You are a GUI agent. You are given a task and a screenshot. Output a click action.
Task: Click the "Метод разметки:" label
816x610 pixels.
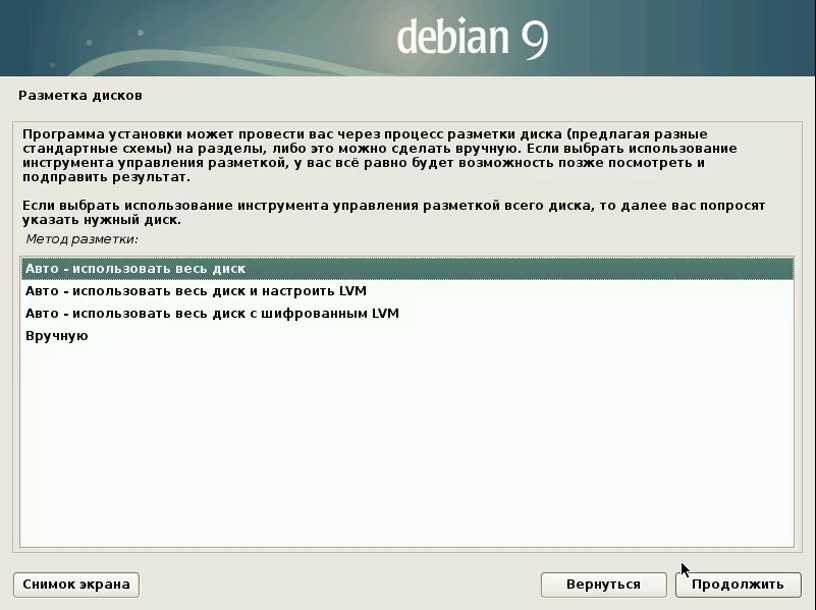(82, 240)
